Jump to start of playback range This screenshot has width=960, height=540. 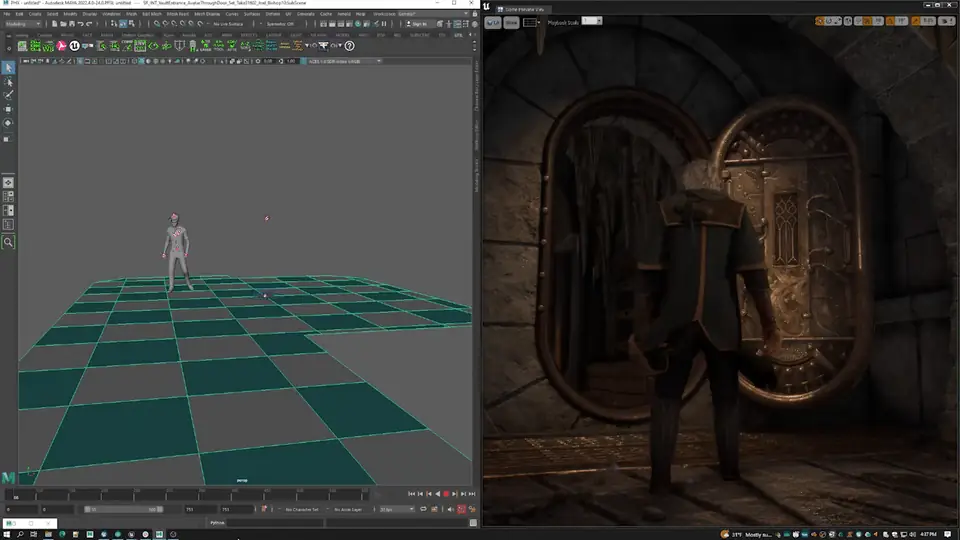click(x=411, y=493)
